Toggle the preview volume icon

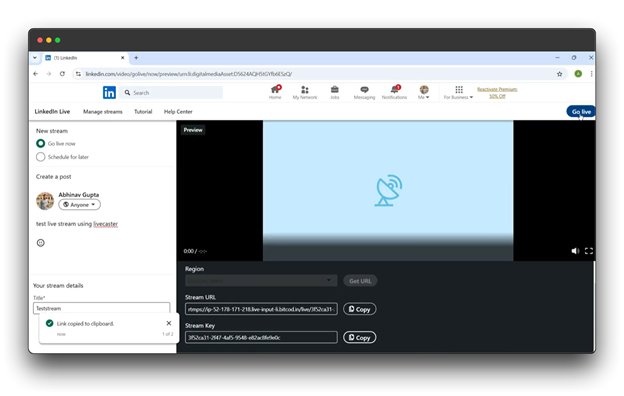click(575, 251)
